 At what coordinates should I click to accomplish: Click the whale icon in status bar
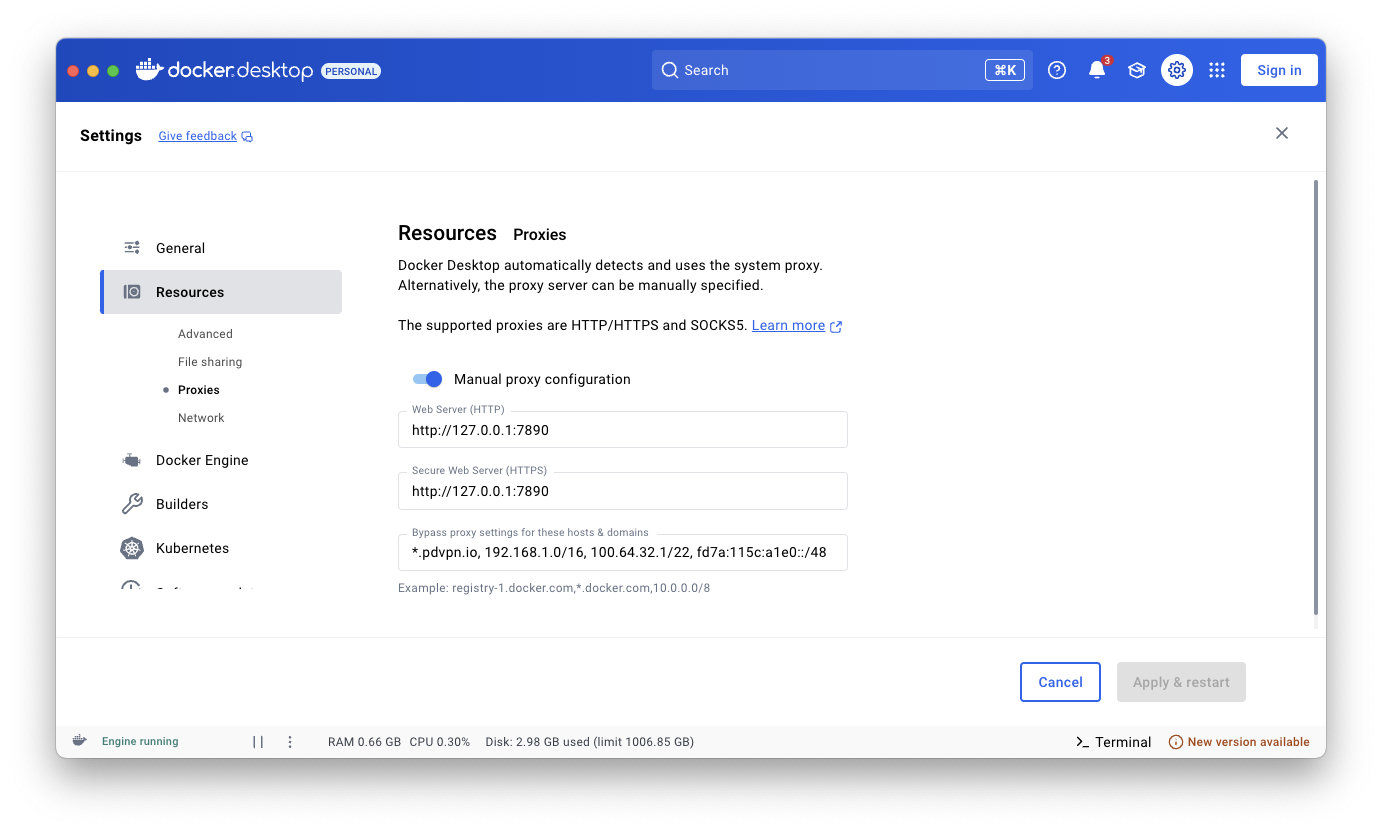[x=79, y=741]
